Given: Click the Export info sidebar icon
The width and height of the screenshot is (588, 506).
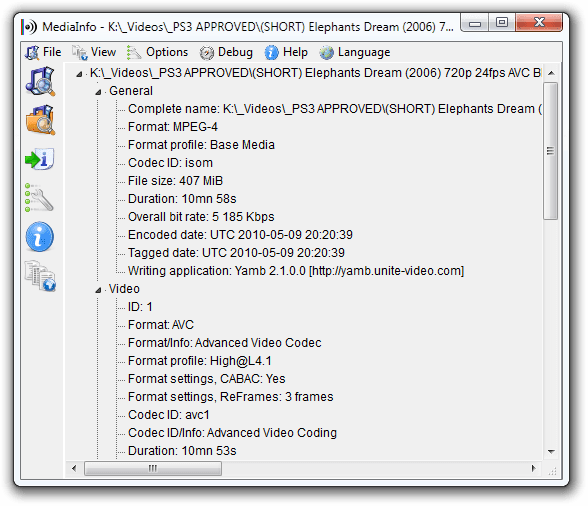Looking at the screenshot, I should click(40, 159).
